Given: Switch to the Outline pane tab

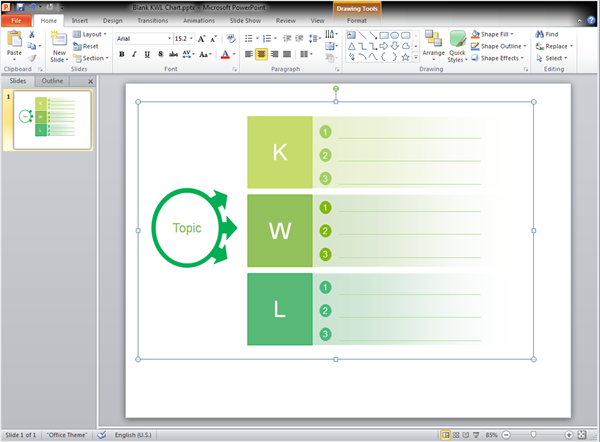Looking at the screenshot, I should tap(52, 81).
